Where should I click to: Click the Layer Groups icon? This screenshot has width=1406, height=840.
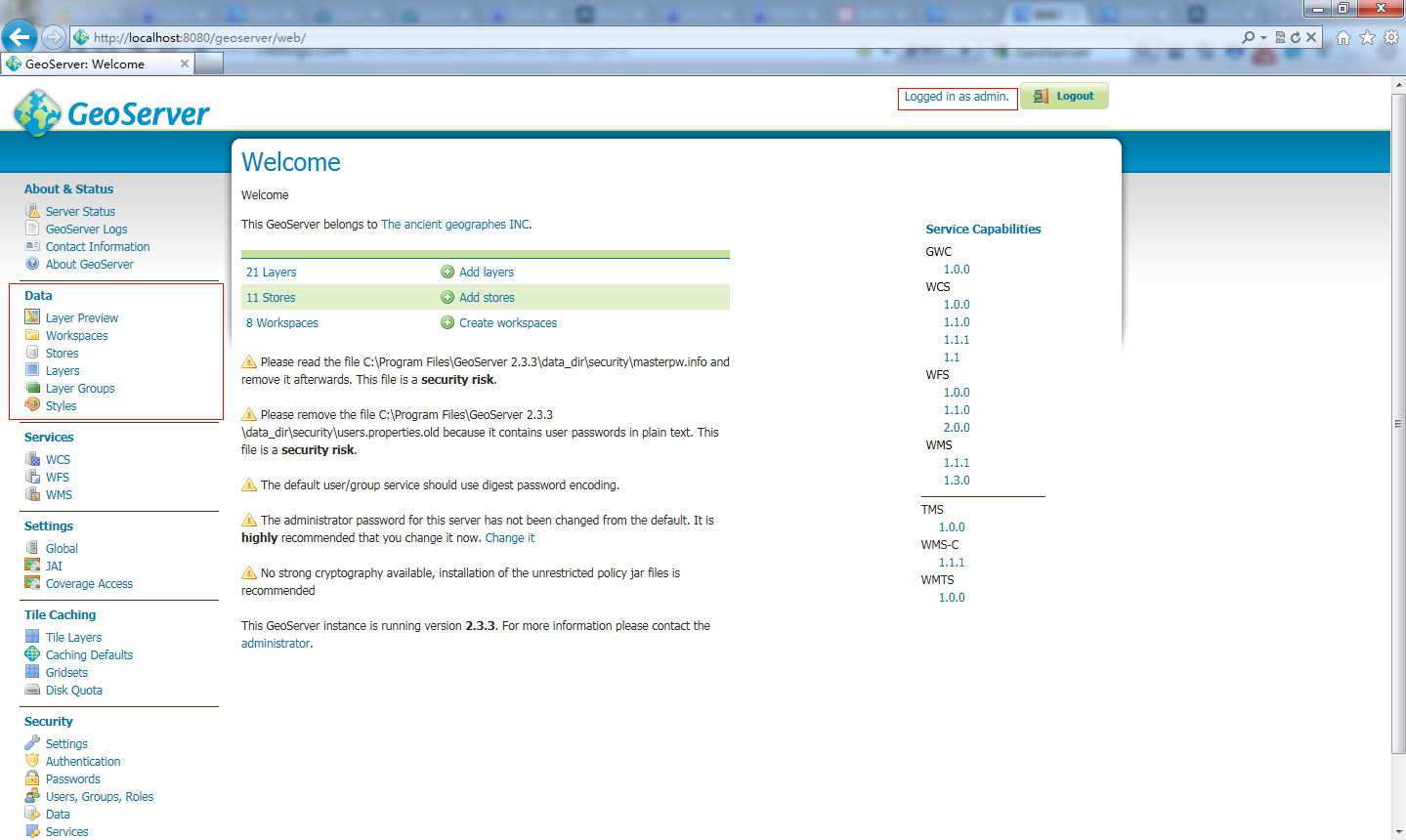(x=32, y=388)
